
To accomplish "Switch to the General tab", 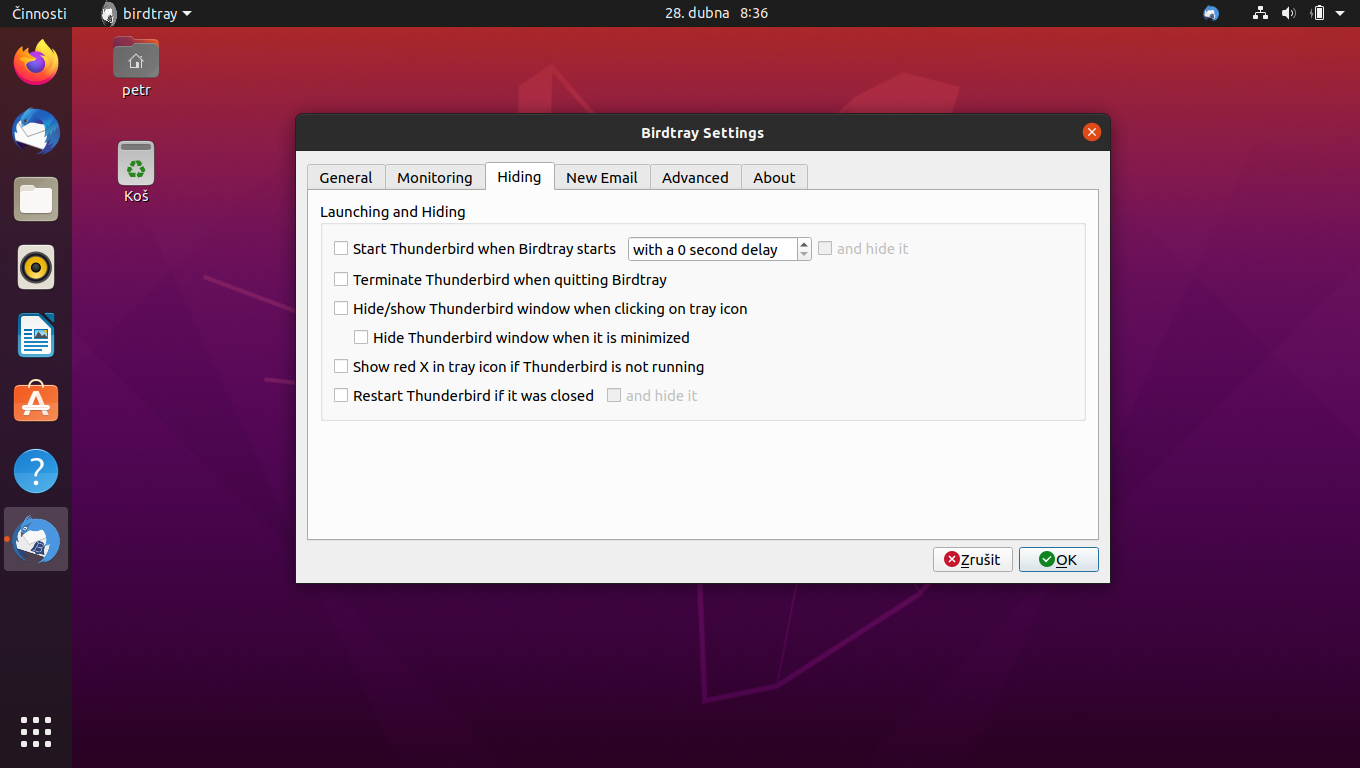I will pyautogui.click(x=346, y=177).
